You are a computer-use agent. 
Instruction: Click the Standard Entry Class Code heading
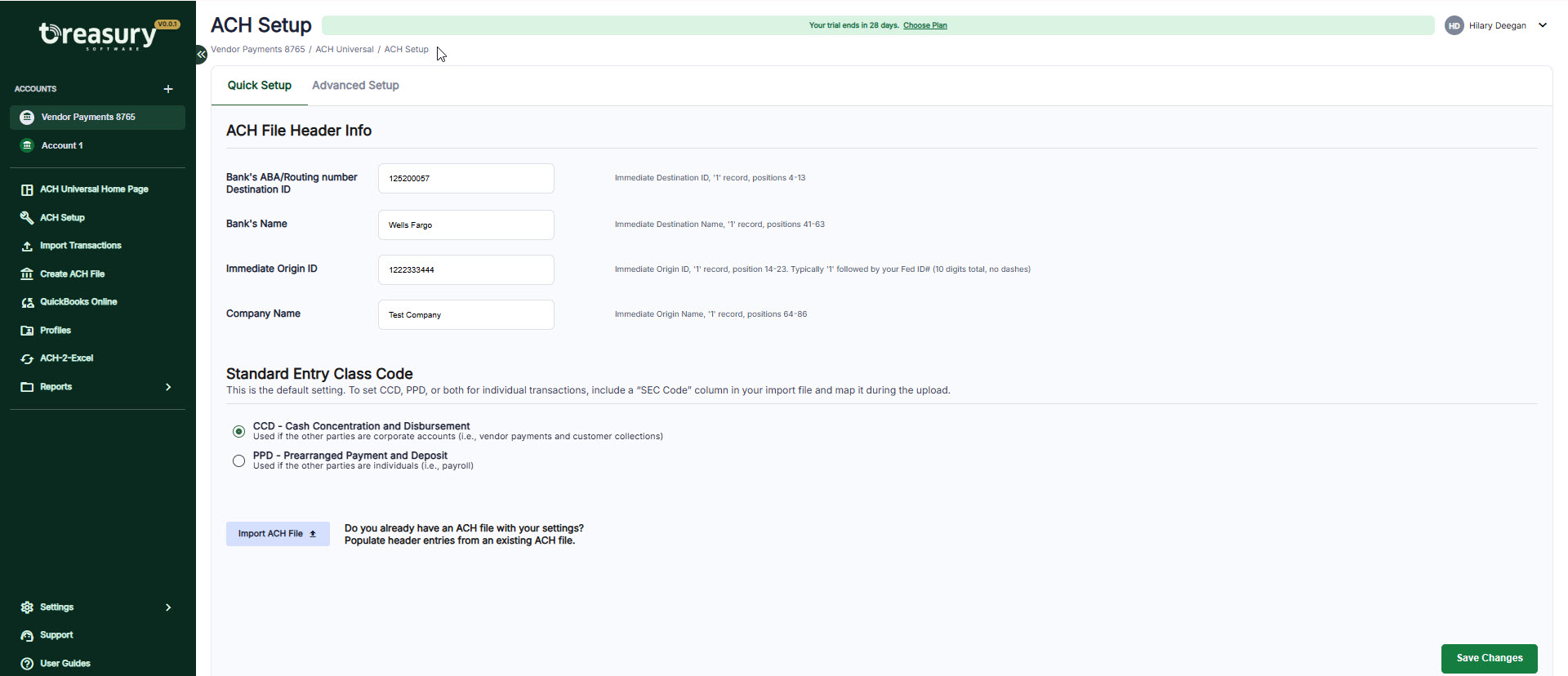(319, 374)
